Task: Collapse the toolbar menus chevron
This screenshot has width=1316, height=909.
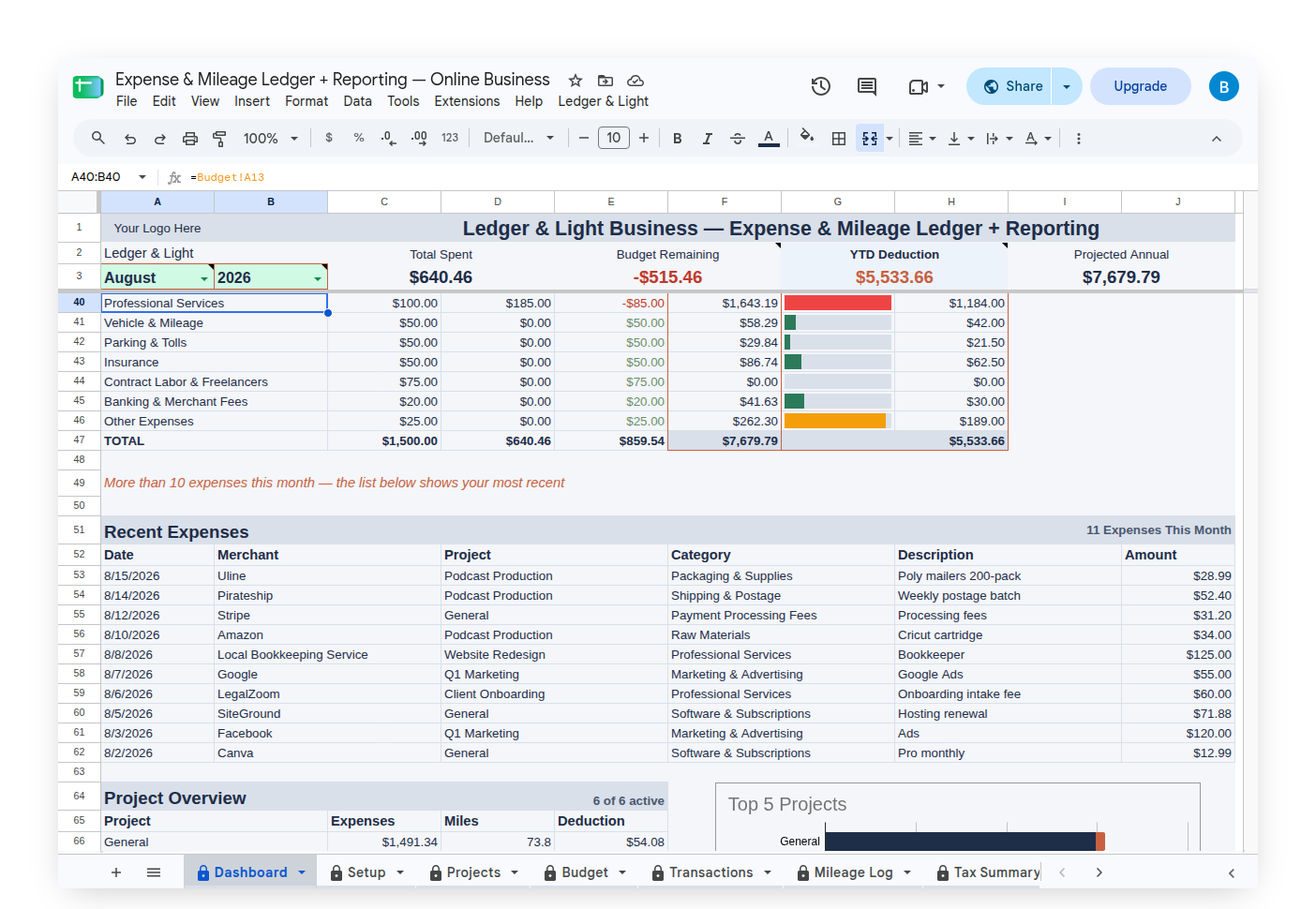Action: click(x=1217, y=139)
